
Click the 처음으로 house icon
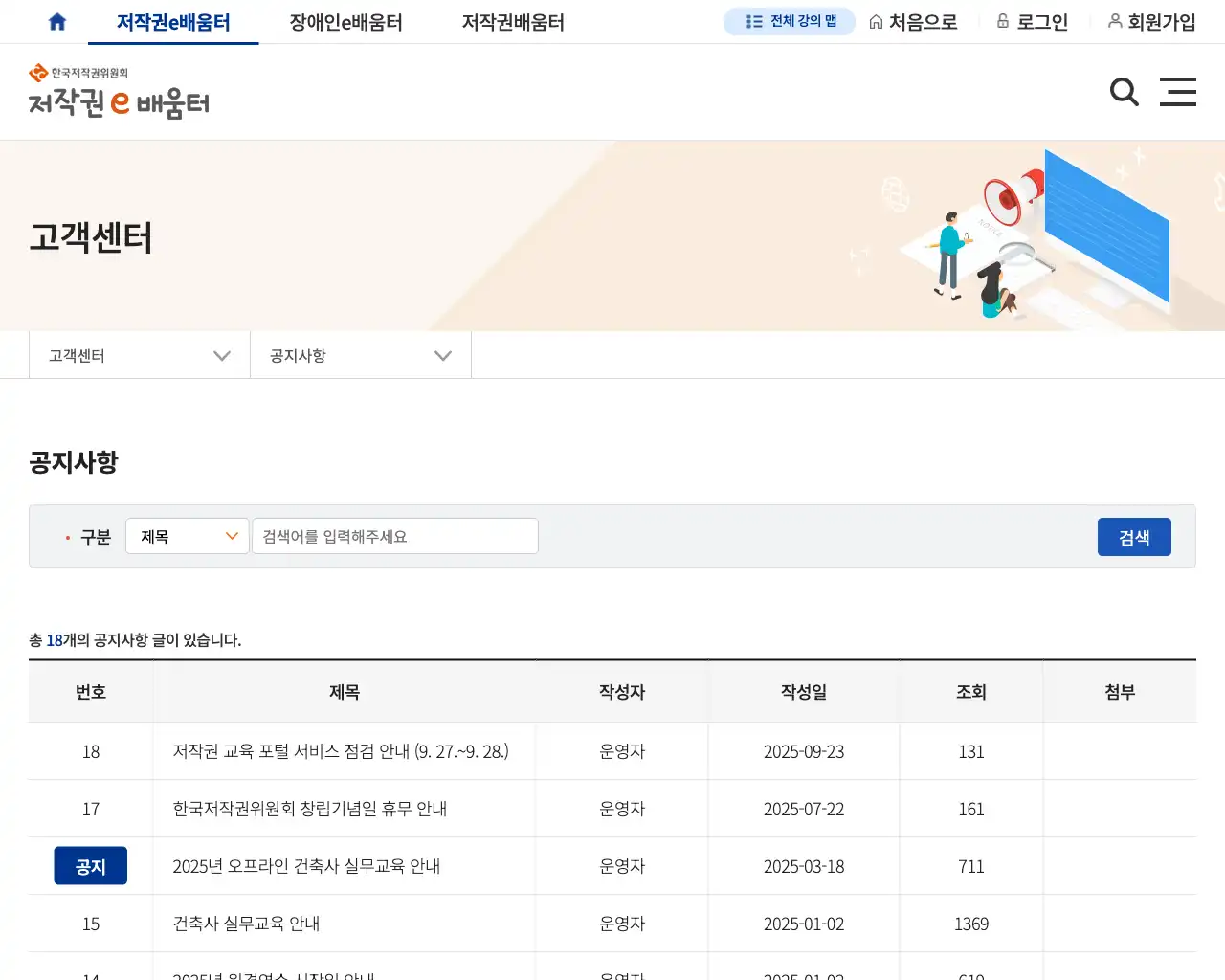[876, 21]
